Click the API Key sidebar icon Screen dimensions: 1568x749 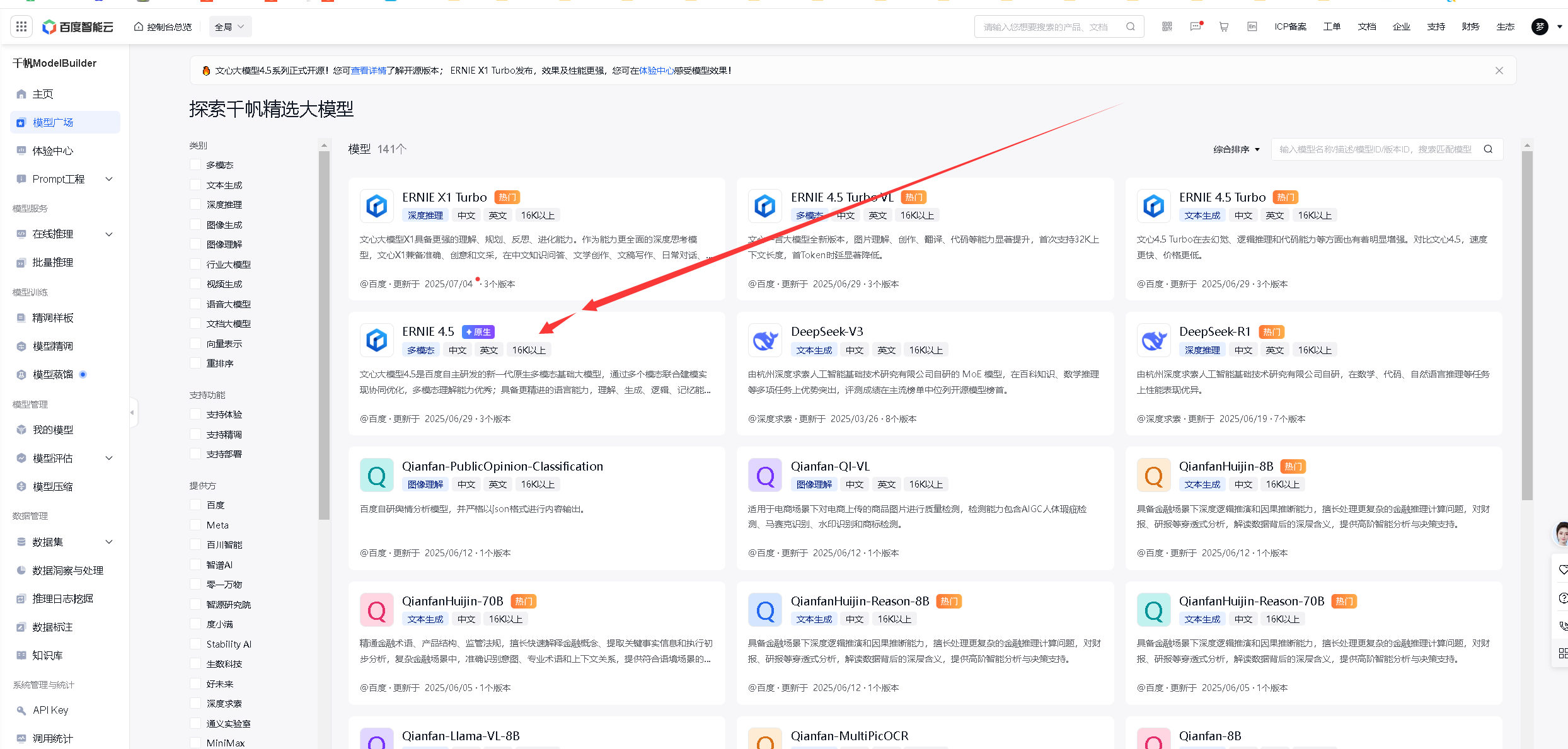pos(21,710)
